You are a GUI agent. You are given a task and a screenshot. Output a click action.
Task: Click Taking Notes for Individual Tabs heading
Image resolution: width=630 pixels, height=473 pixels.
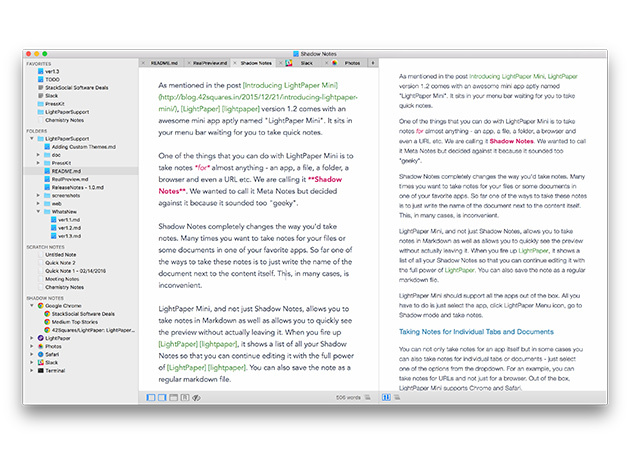point(476,332)
